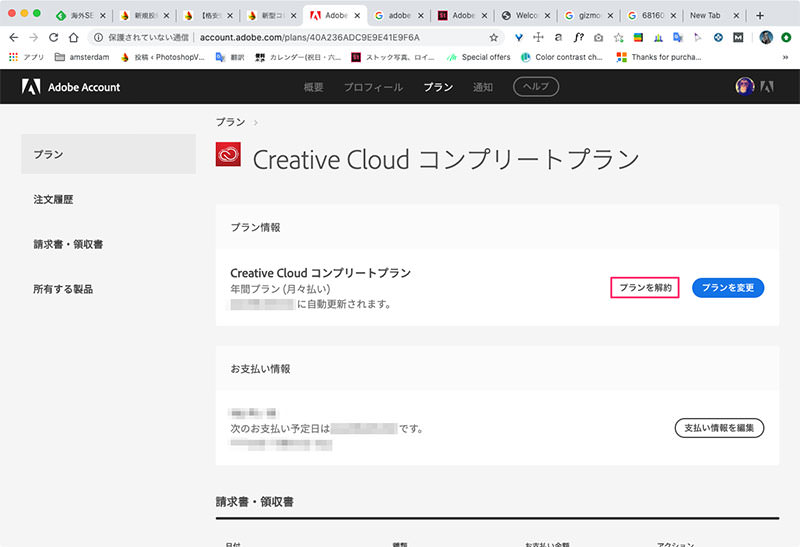Screen dimensions: 800x547
Task: Click the 支払い情報を編集 button
Action: 719,428
